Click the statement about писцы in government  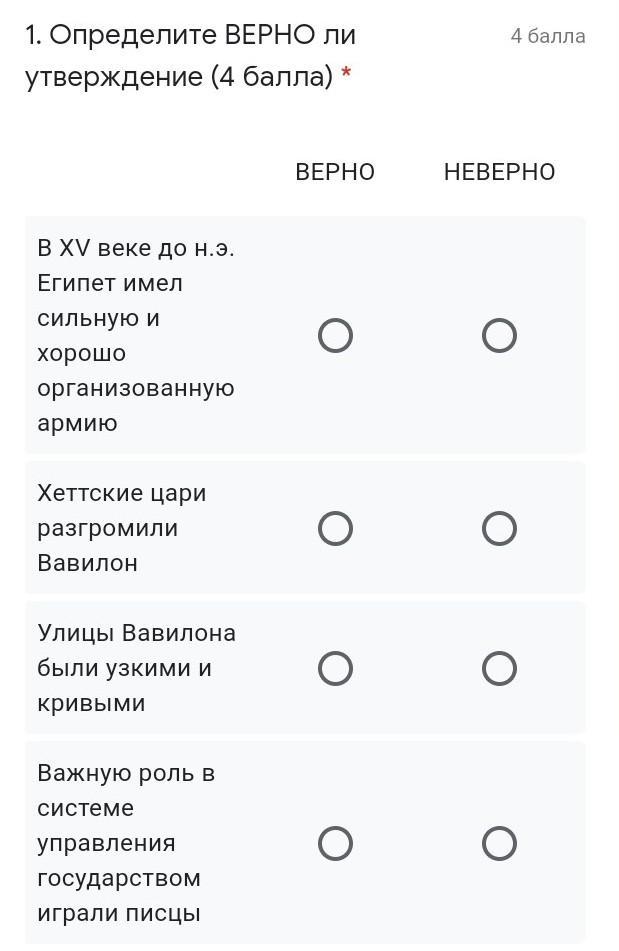point(125,843)
